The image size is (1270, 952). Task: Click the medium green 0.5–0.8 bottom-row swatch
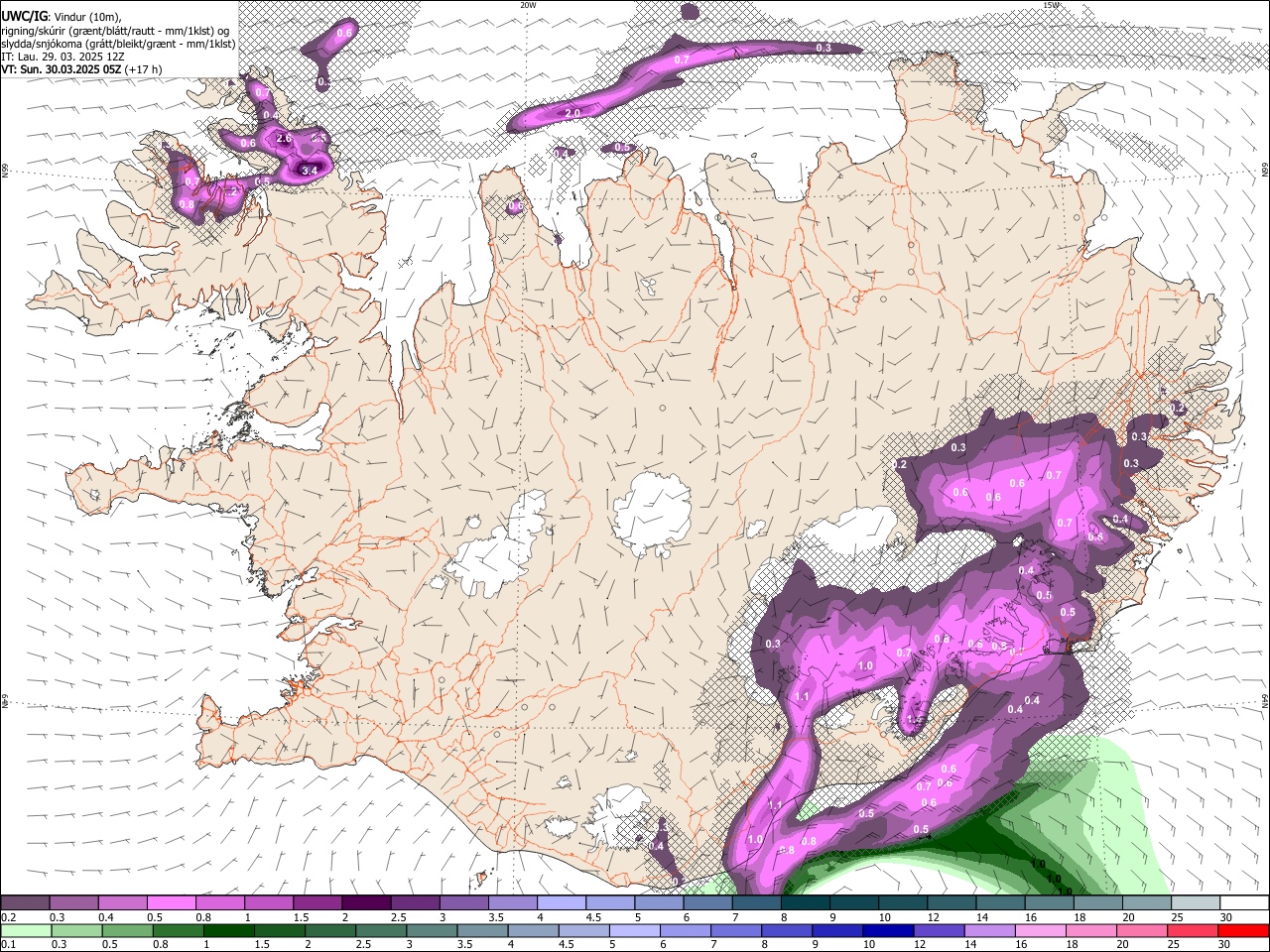127,930
